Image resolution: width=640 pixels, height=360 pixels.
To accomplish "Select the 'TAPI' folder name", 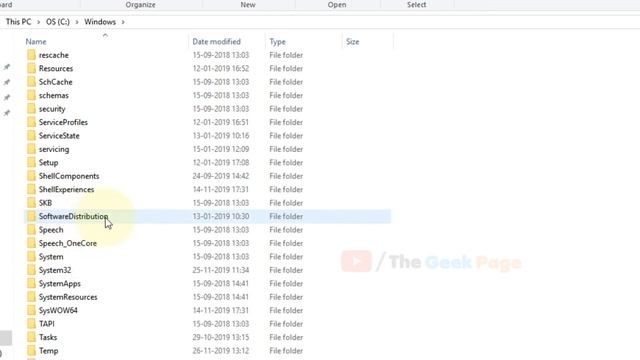I will [47, 324].
